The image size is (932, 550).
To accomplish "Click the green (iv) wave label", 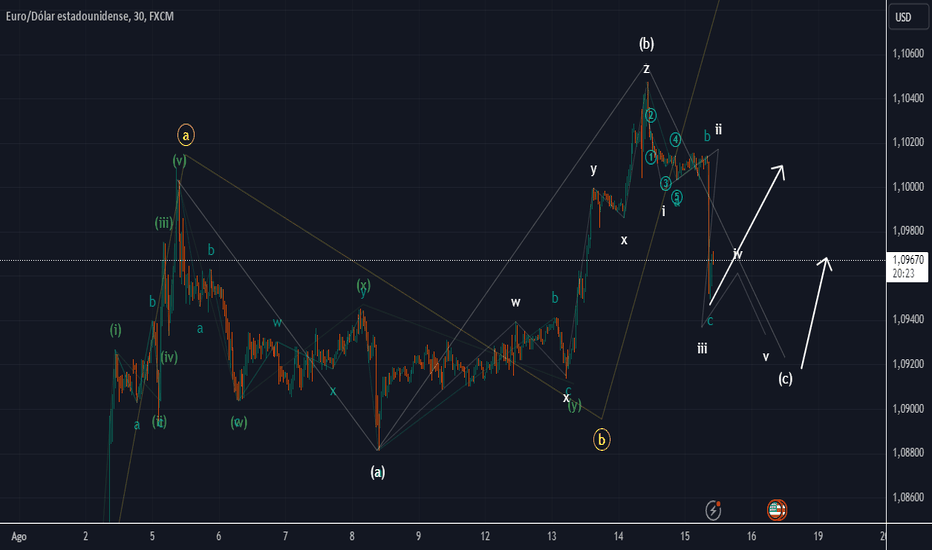I will click(x=169, y=357).
